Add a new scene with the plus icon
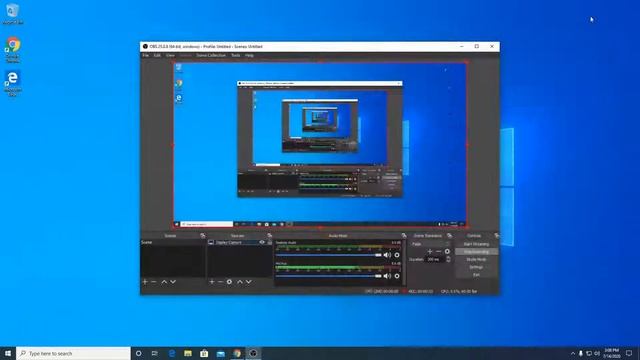This screenshot has height=360, width=640. click(145, 282)
